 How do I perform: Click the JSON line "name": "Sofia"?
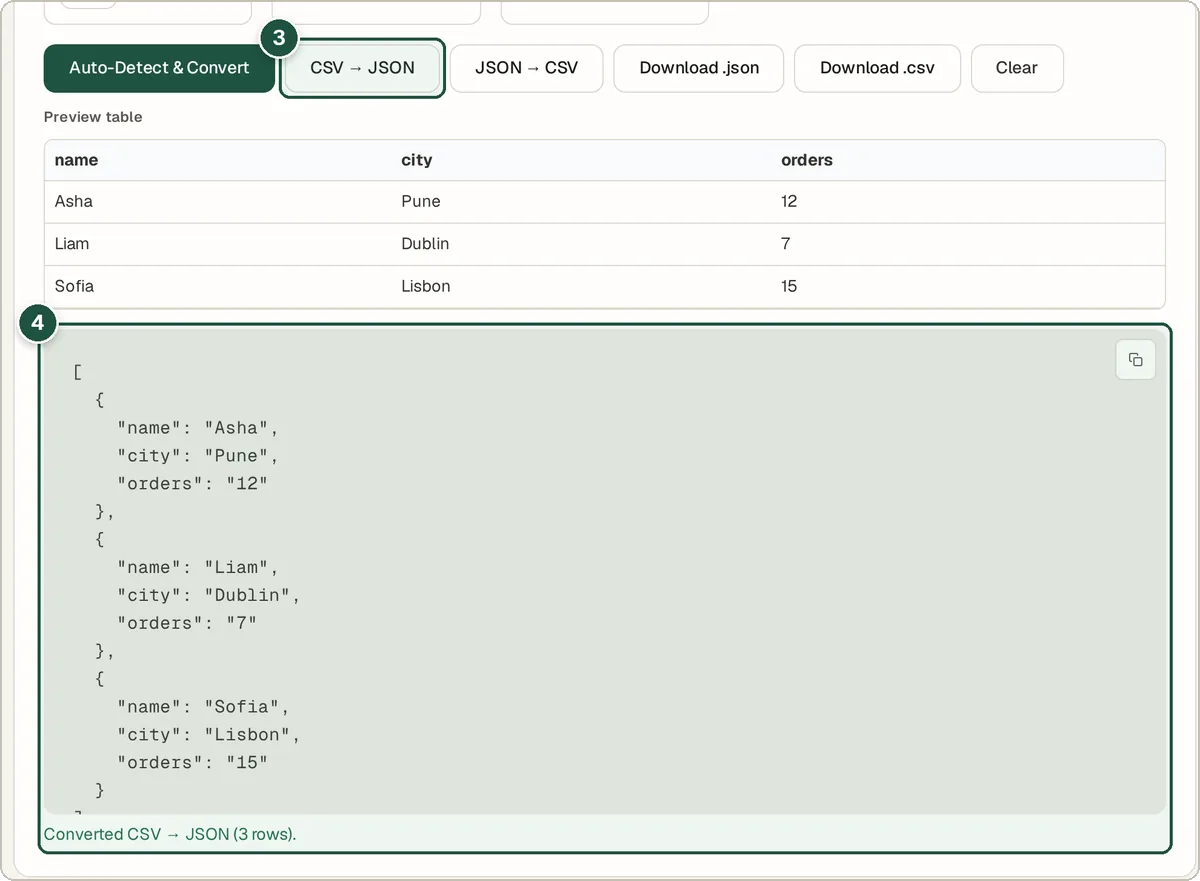[204, 707]
